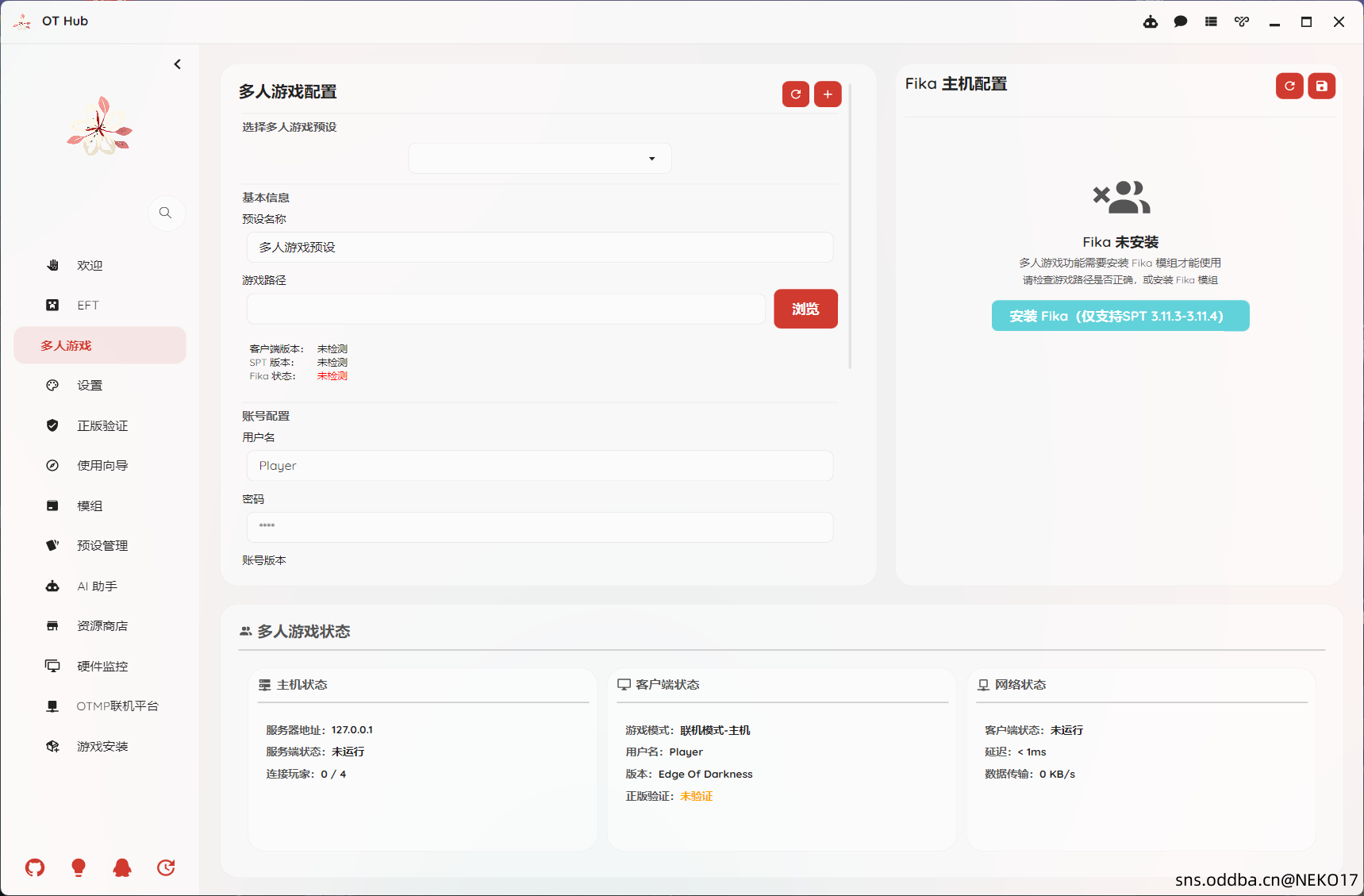Open GitHub icon at sidebar bottom
The width and height of the screenshot is (1364, 896).
pyautogui.click(x=35, y=867)
